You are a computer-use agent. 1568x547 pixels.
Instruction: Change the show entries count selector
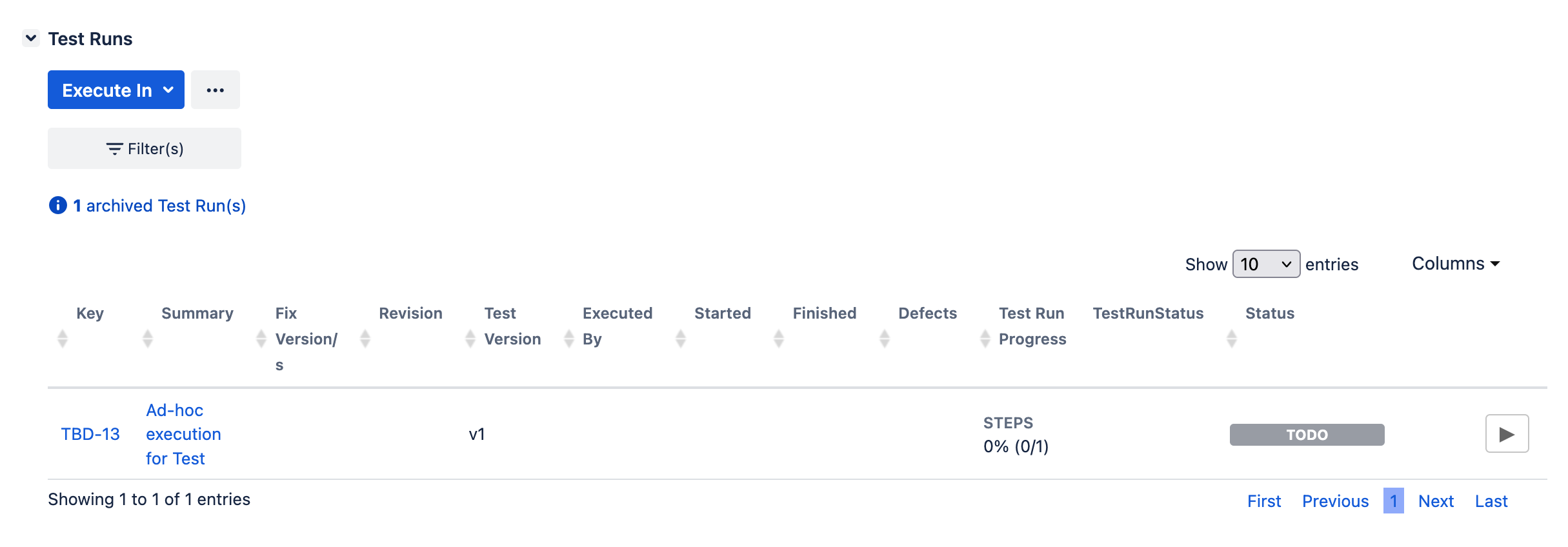click(x=1266, y=264)
